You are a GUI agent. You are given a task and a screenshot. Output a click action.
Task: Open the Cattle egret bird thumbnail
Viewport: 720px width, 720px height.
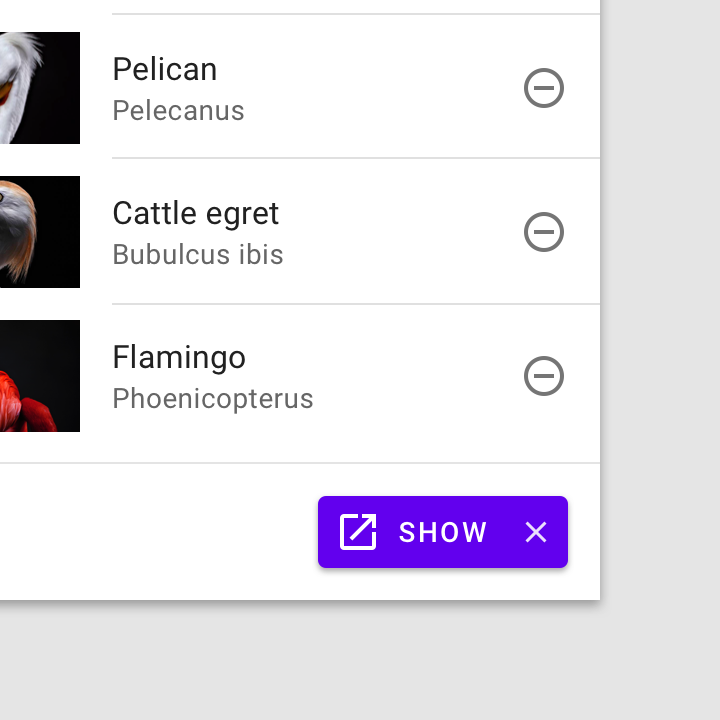[x=38, y=232]
